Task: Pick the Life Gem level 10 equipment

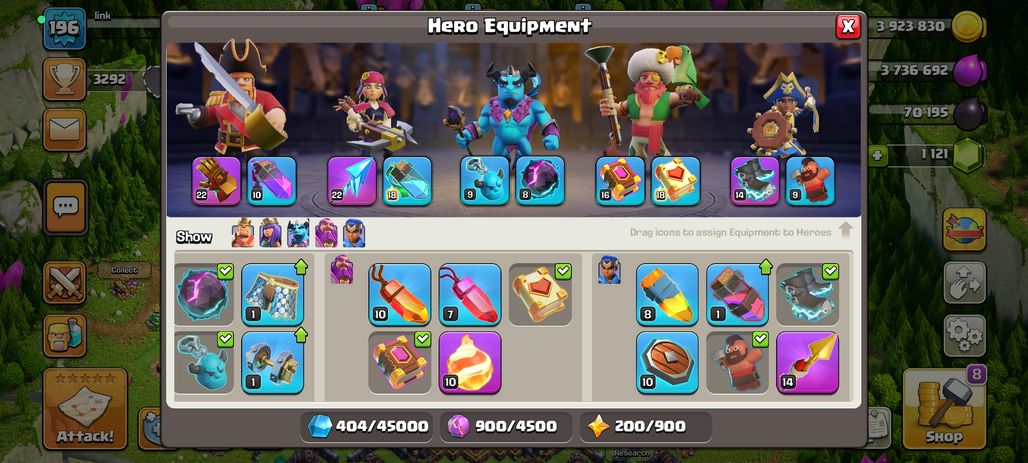Action: (x=399, y=294)
